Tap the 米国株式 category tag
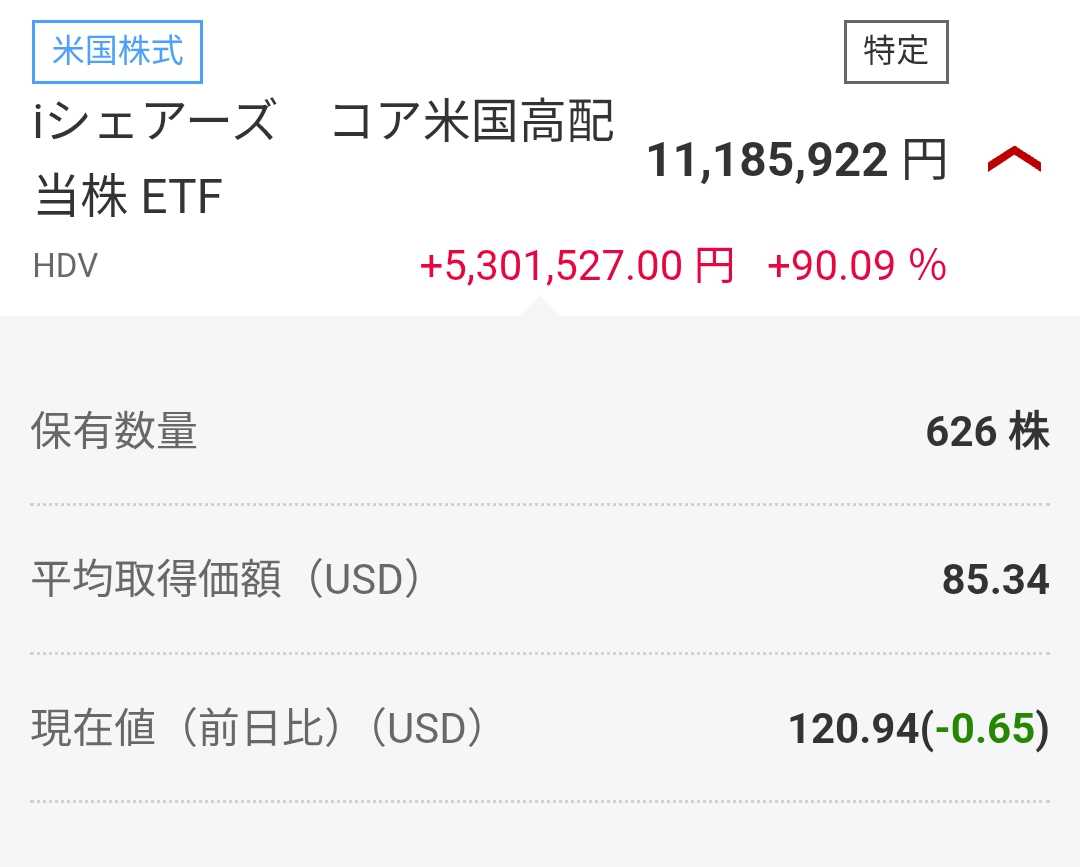Viewport: 1080px width, 867px height. [118, 51]
